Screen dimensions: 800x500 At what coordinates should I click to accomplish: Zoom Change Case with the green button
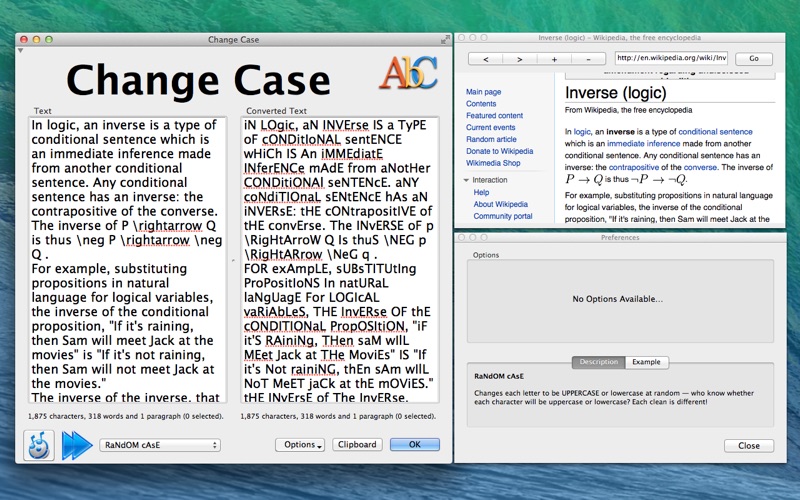49,39
